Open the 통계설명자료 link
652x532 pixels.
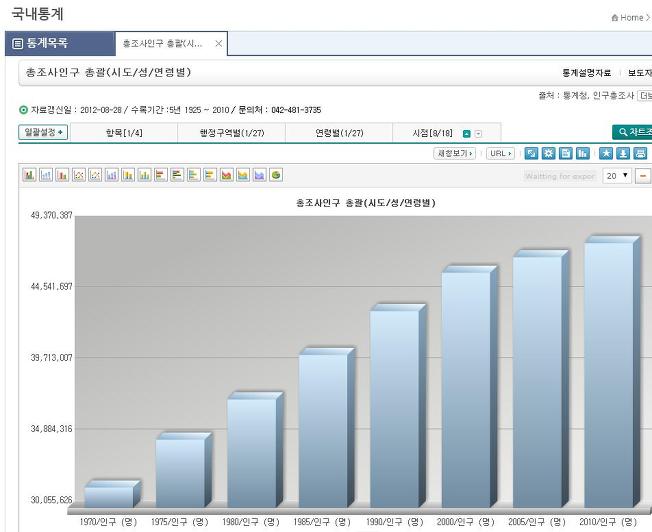pyautogui.click(x=587, y=73)
